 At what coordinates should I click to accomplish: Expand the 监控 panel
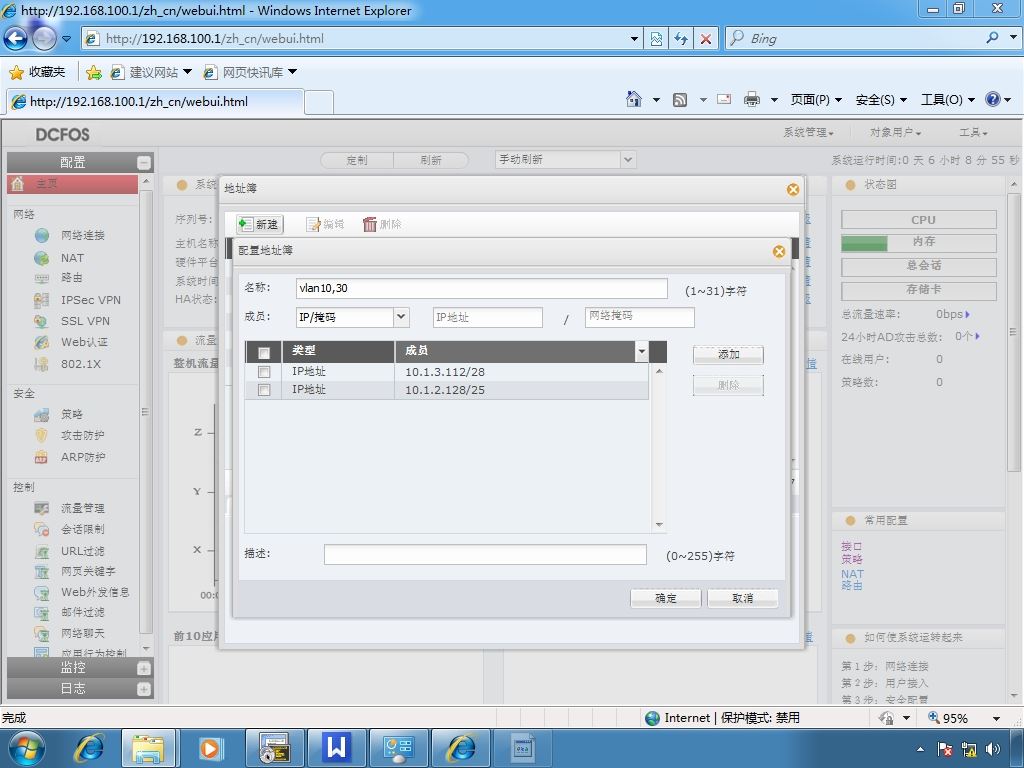click(x=144, y=669)
